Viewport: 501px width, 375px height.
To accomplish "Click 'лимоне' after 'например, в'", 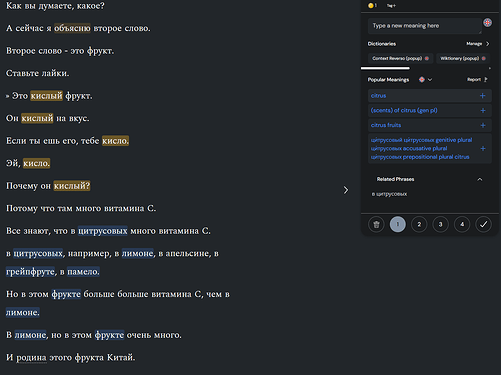I will tap(138, 254).
